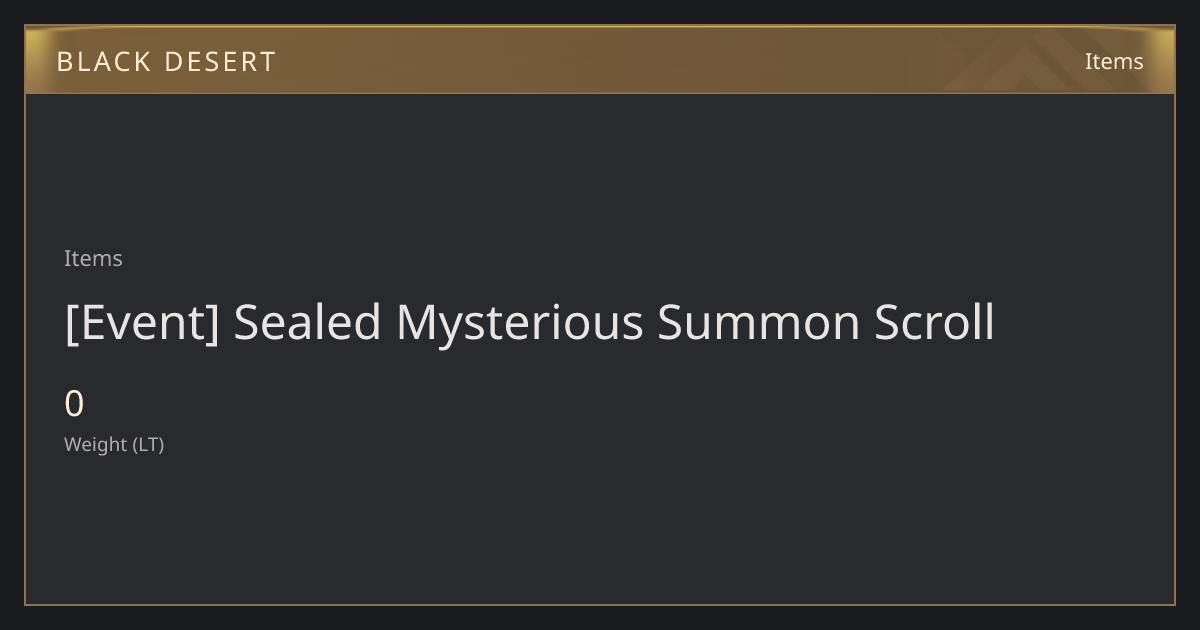Image resolution: width=1200 pixels, height=630 pixels.
Task: Click the empty dark card area below Weight
Action: tap(600, 530)
